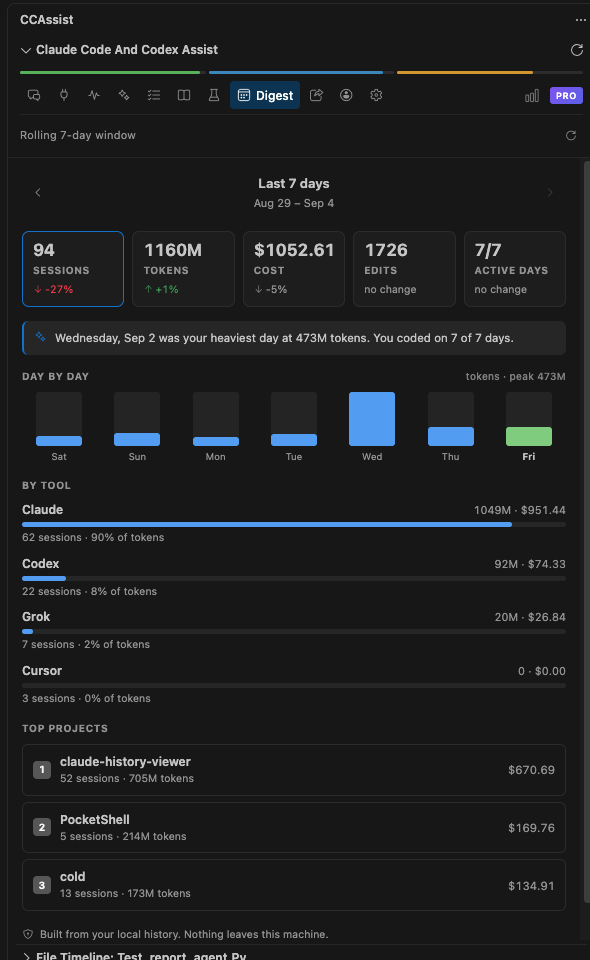This screenshot has width=590, height=960.
Task: Click the green Friday token bar
Action: 529,436
